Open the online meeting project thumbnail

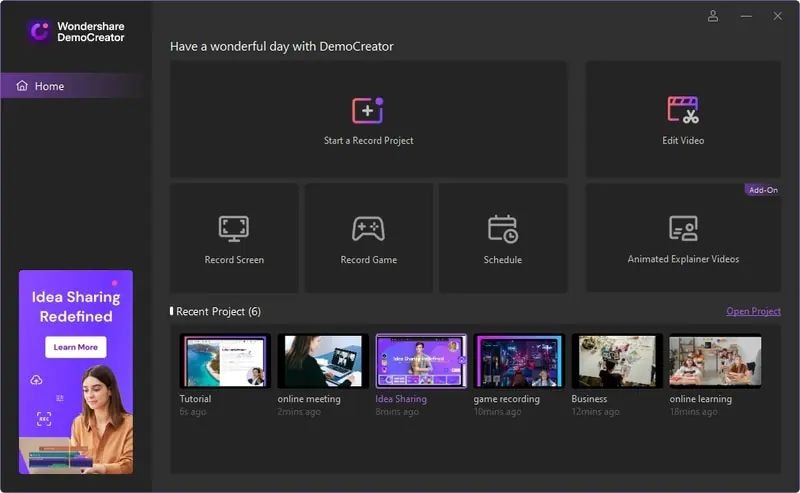click(322, 361)
